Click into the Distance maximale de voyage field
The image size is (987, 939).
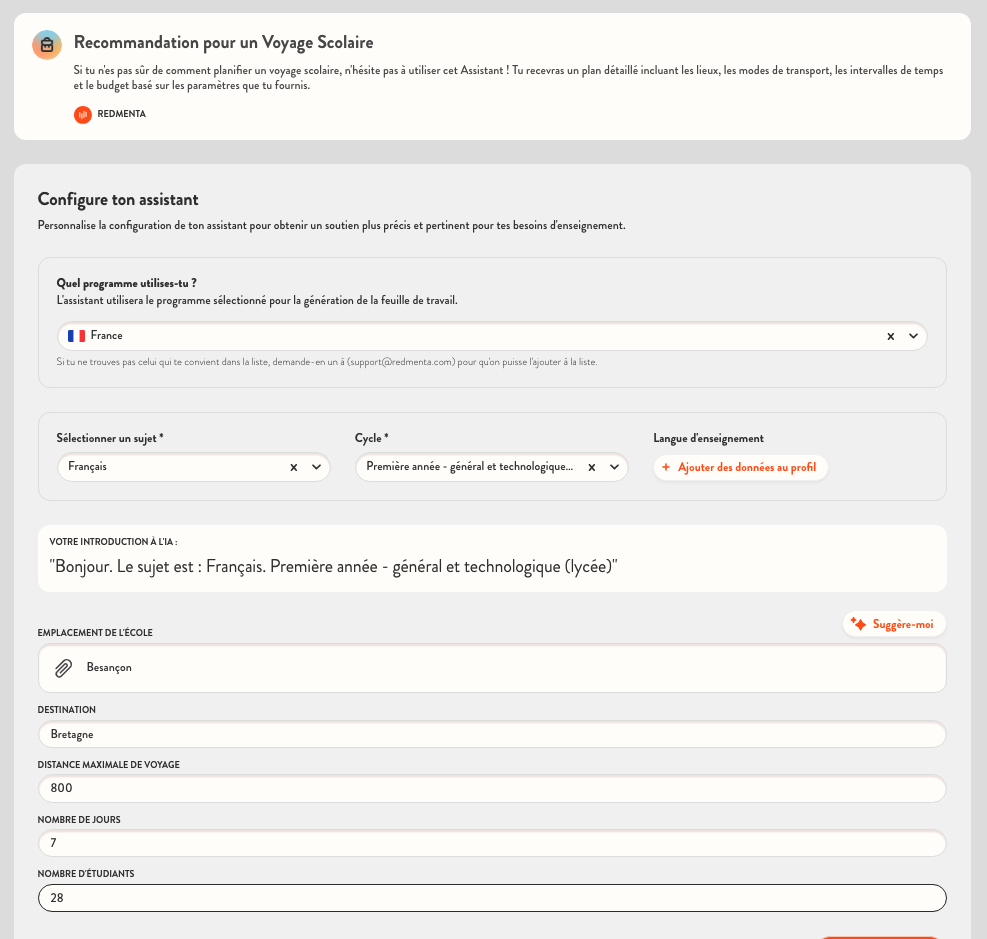[492, 788]
